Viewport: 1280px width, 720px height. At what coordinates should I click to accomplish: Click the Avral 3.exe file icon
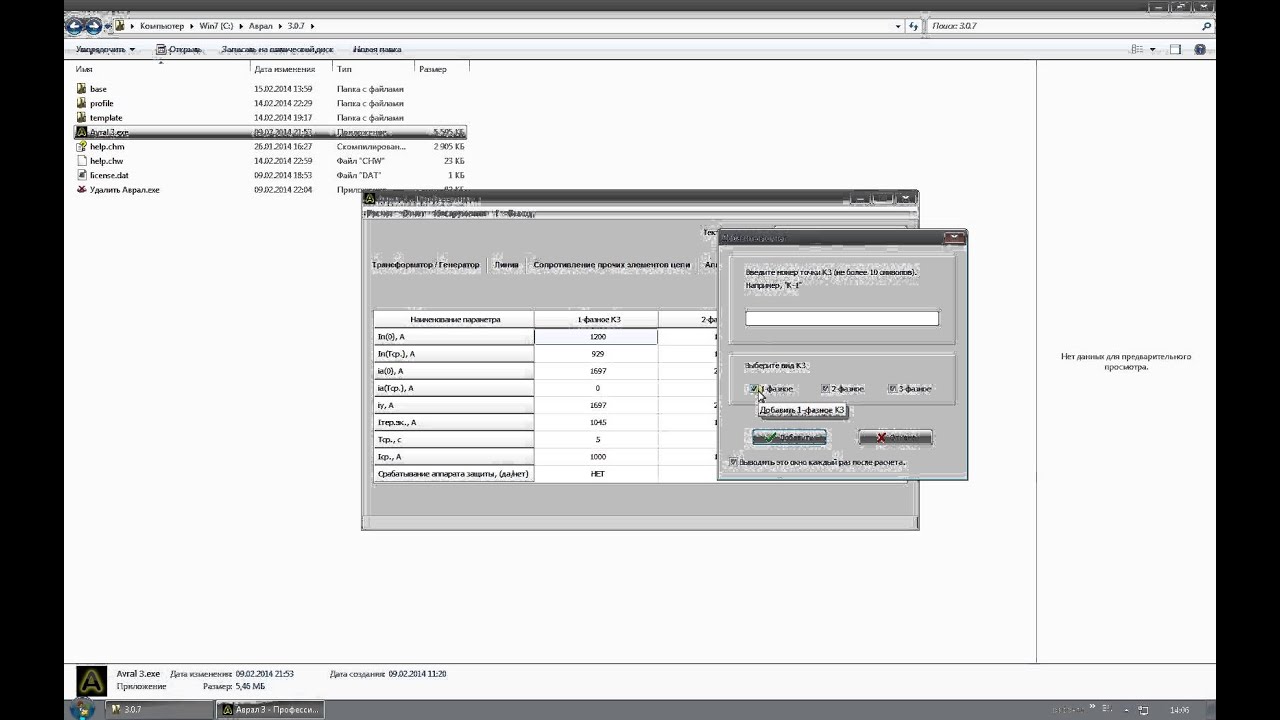coord(82,132)
